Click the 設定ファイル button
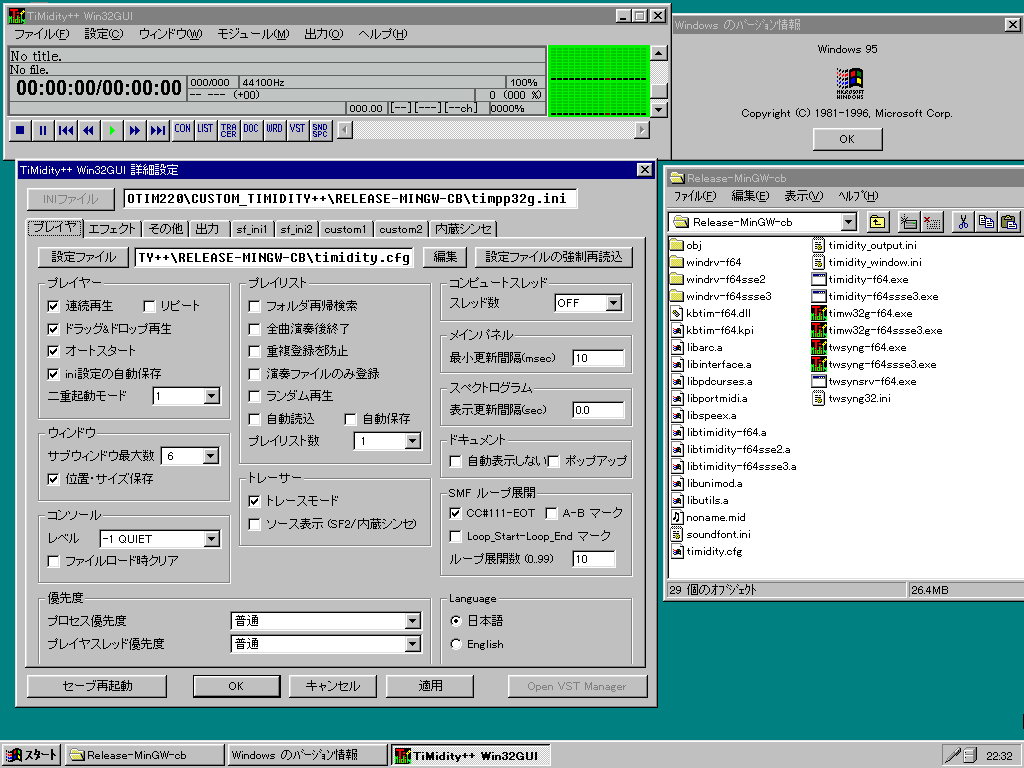 (83, 257)
